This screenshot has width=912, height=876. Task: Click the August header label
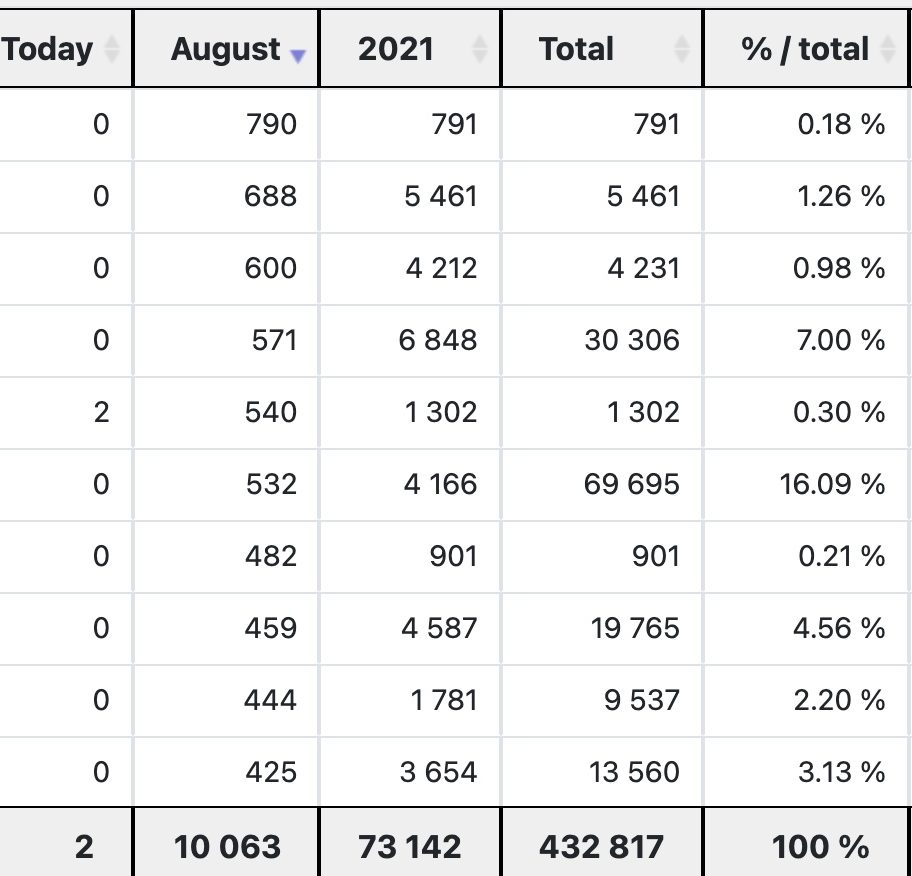226,50
